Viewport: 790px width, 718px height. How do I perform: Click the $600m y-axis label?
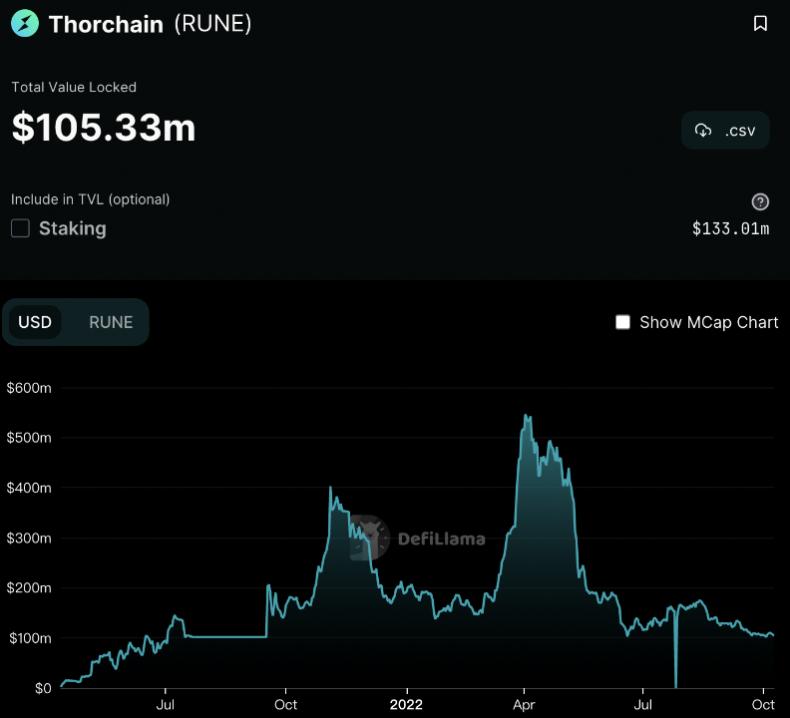[x=29, y=388]
